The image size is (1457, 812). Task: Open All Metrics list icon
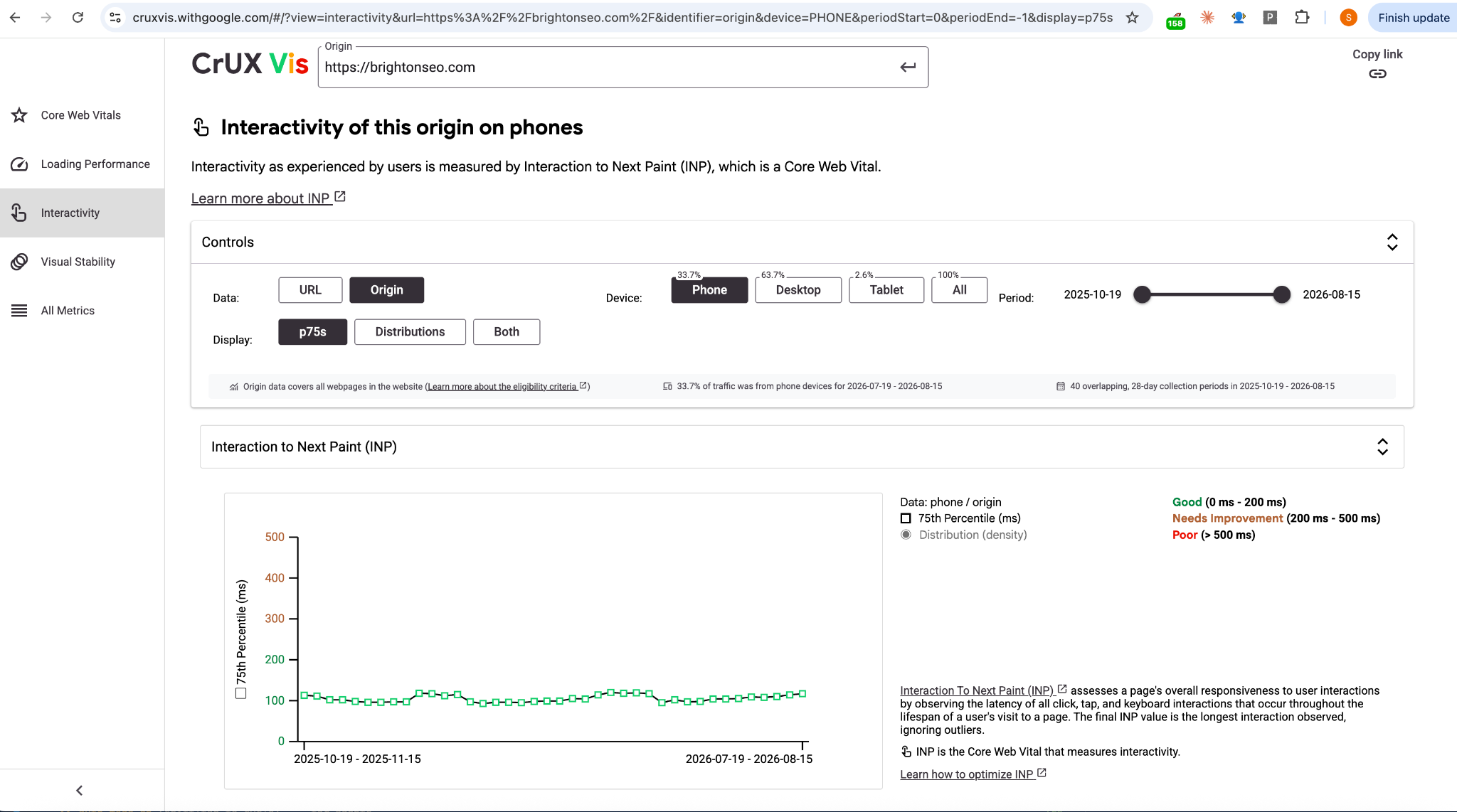coord(19,311)
